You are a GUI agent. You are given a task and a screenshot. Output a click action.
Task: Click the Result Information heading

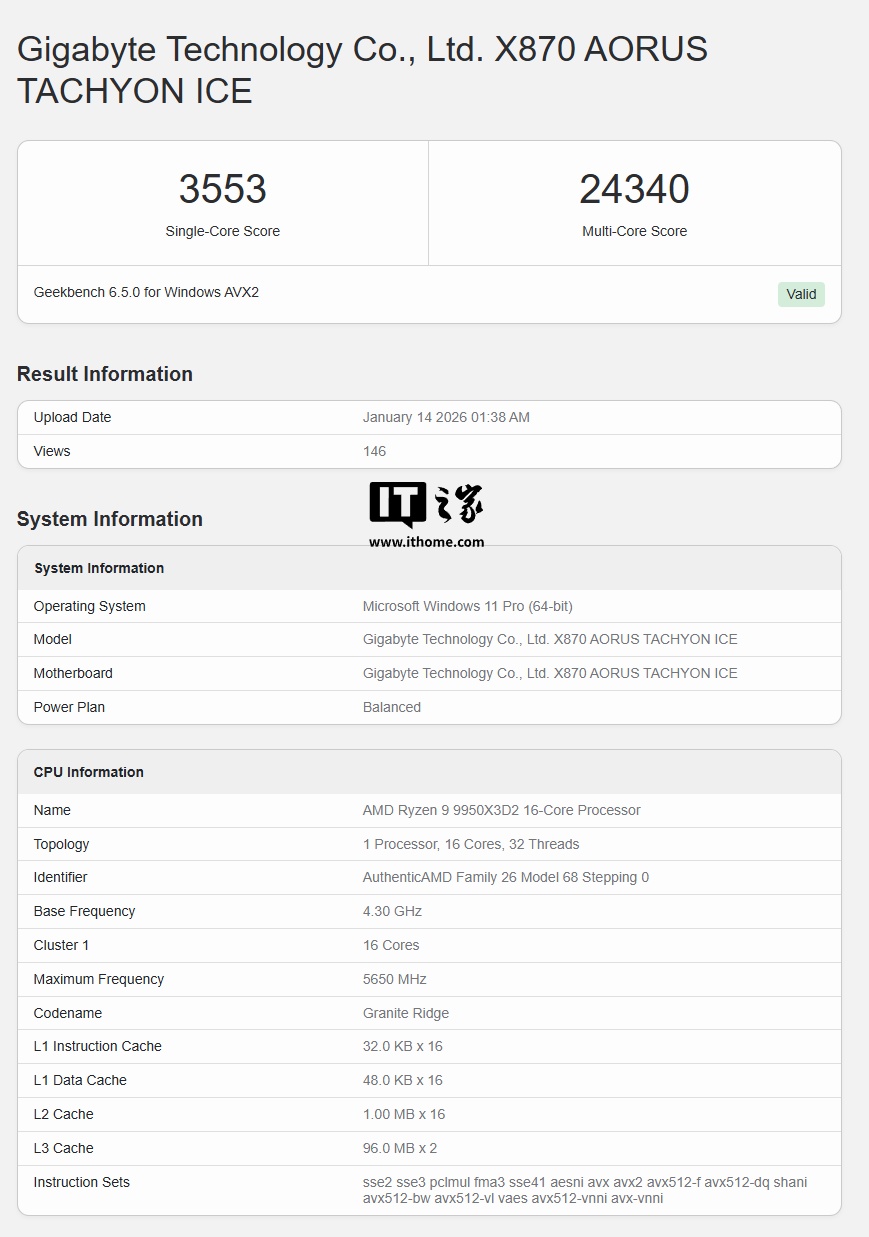(105, 374)
